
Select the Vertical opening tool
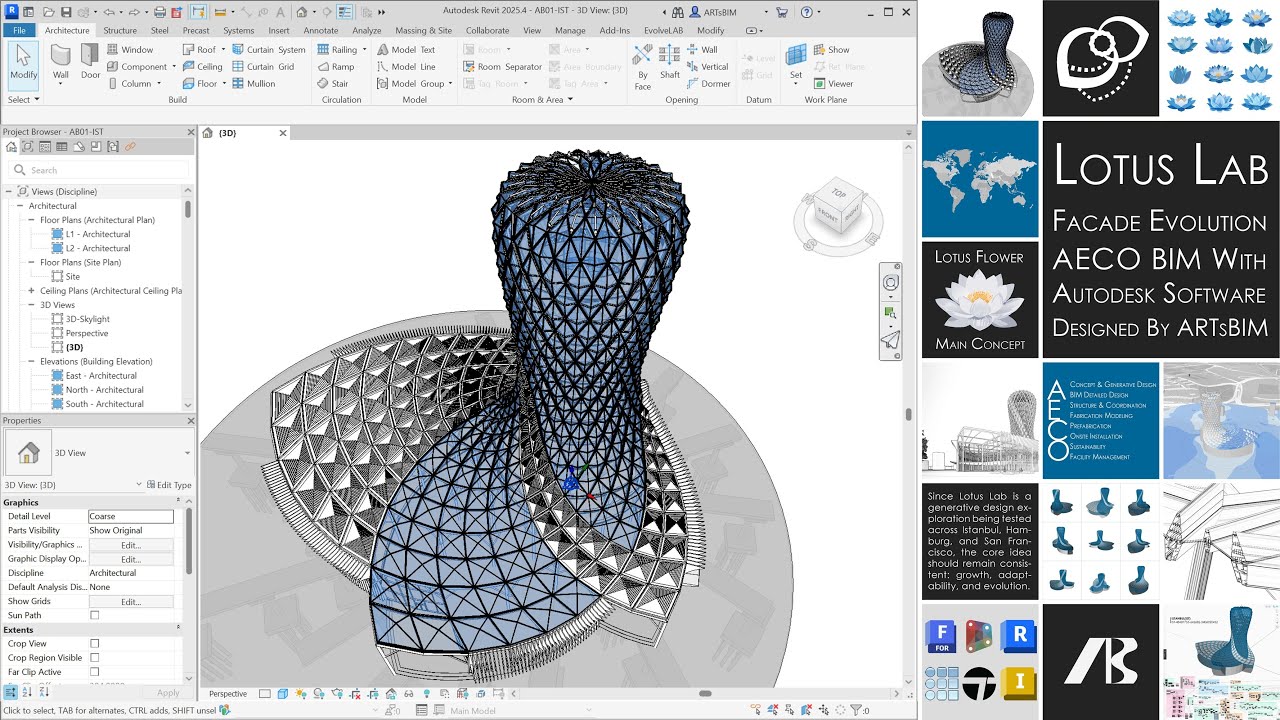(x=707, y=67)
